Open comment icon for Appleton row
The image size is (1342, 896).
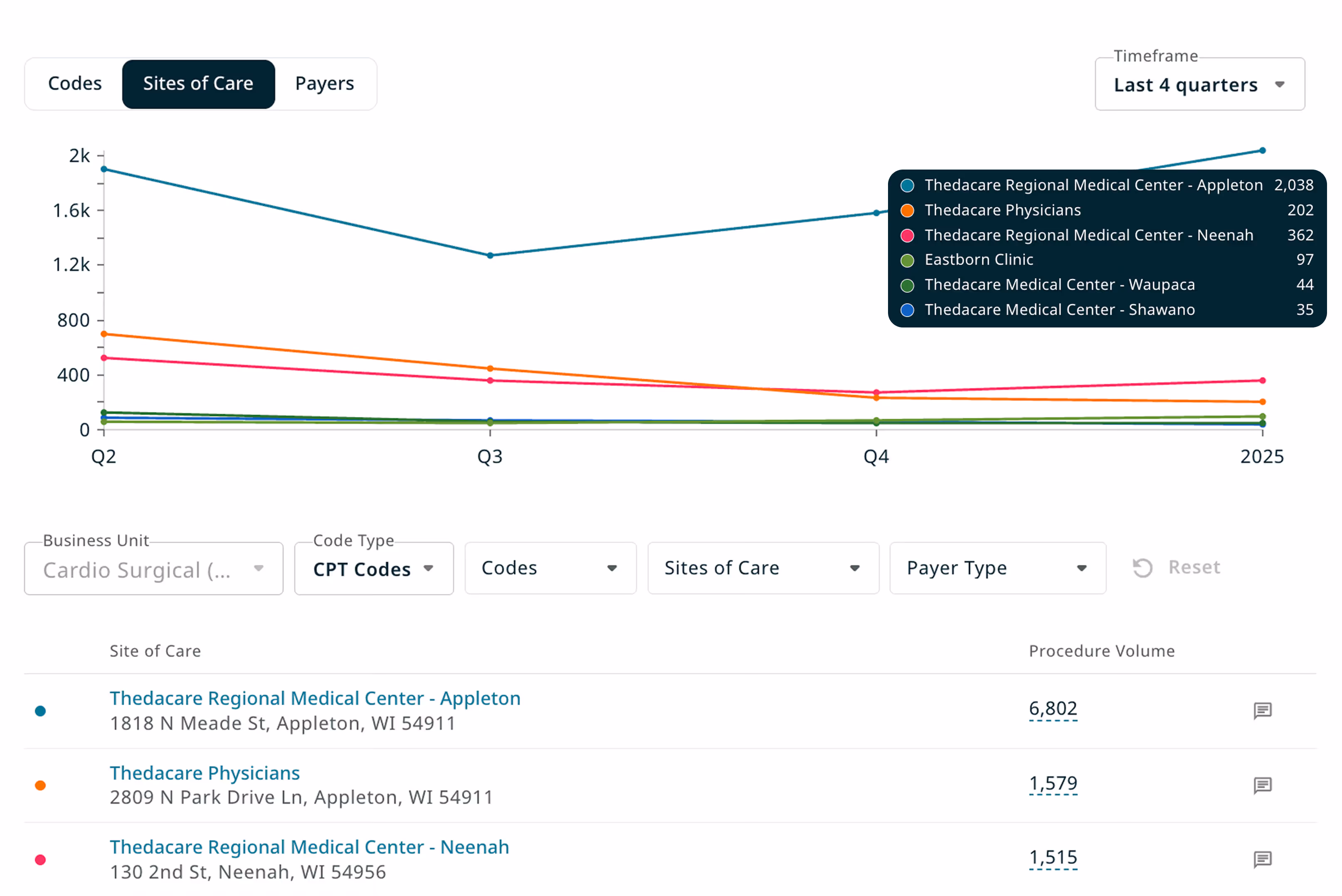[1262, 710]
